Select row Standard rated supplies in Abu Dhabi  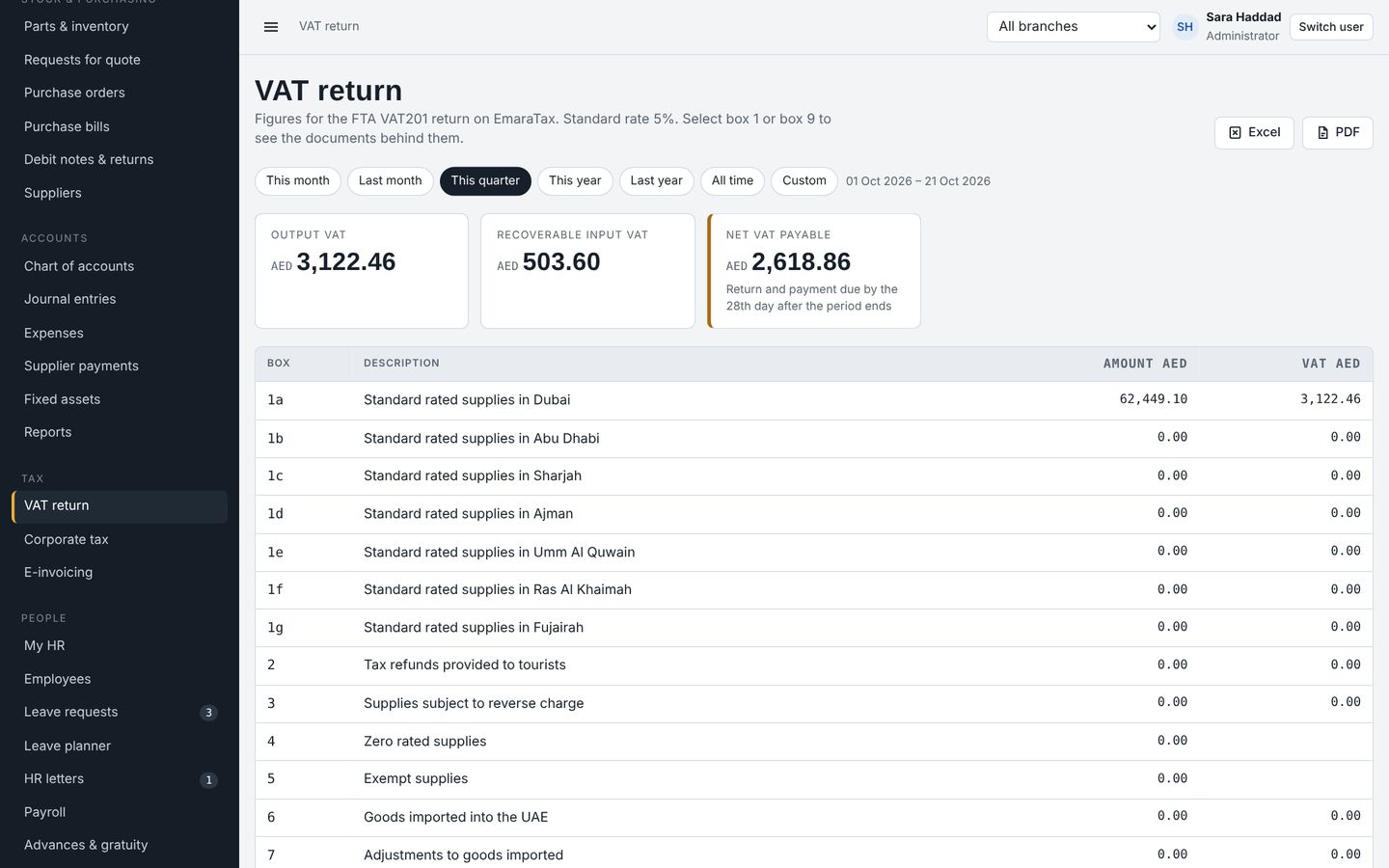813,438
